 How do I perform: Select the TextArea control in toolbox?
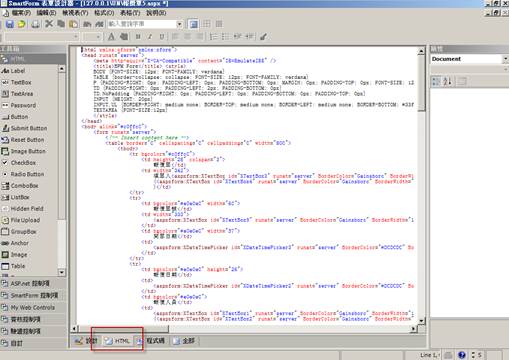[x=29, y=94]
